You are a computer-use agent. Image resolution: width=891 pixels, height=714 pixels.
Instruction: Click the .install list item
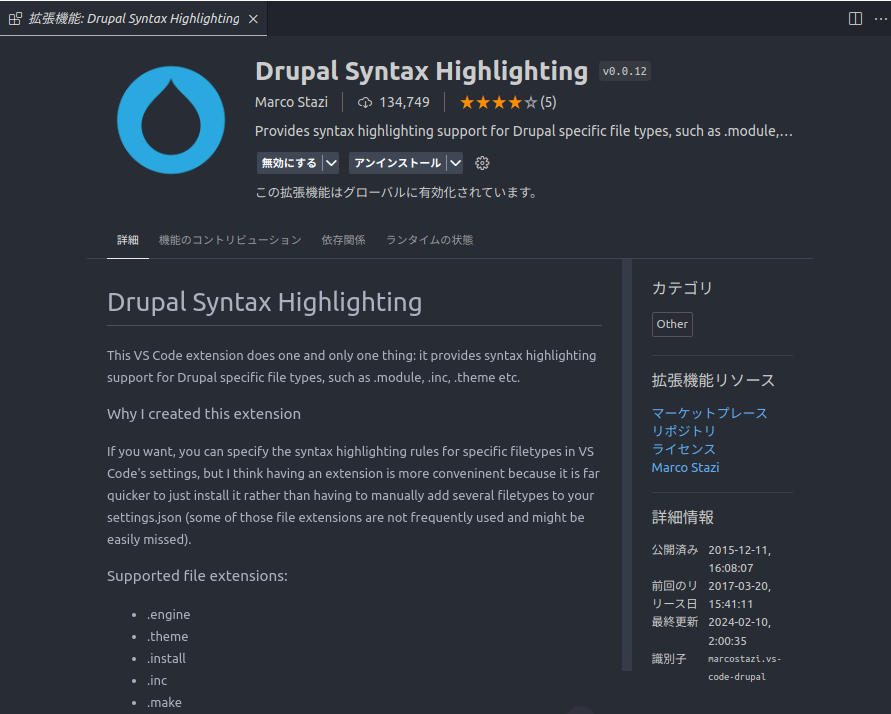[166, 658]
